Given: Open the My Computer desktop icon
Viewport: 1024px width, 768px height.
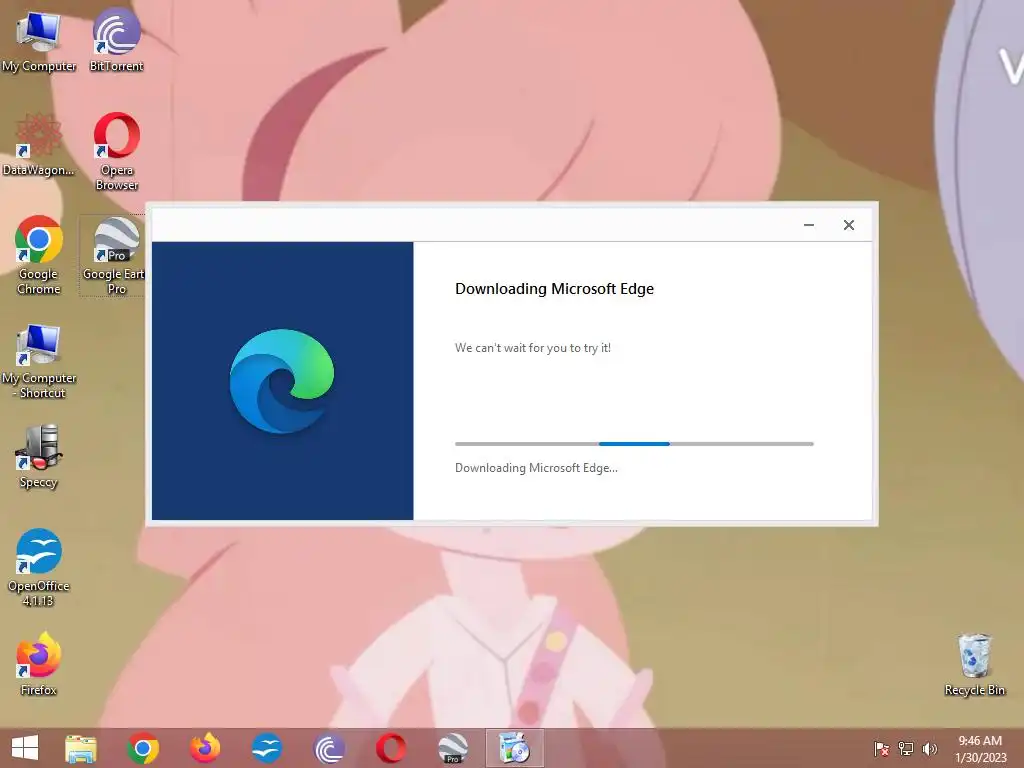Looking at the screenshot, I should pos(39,40).
